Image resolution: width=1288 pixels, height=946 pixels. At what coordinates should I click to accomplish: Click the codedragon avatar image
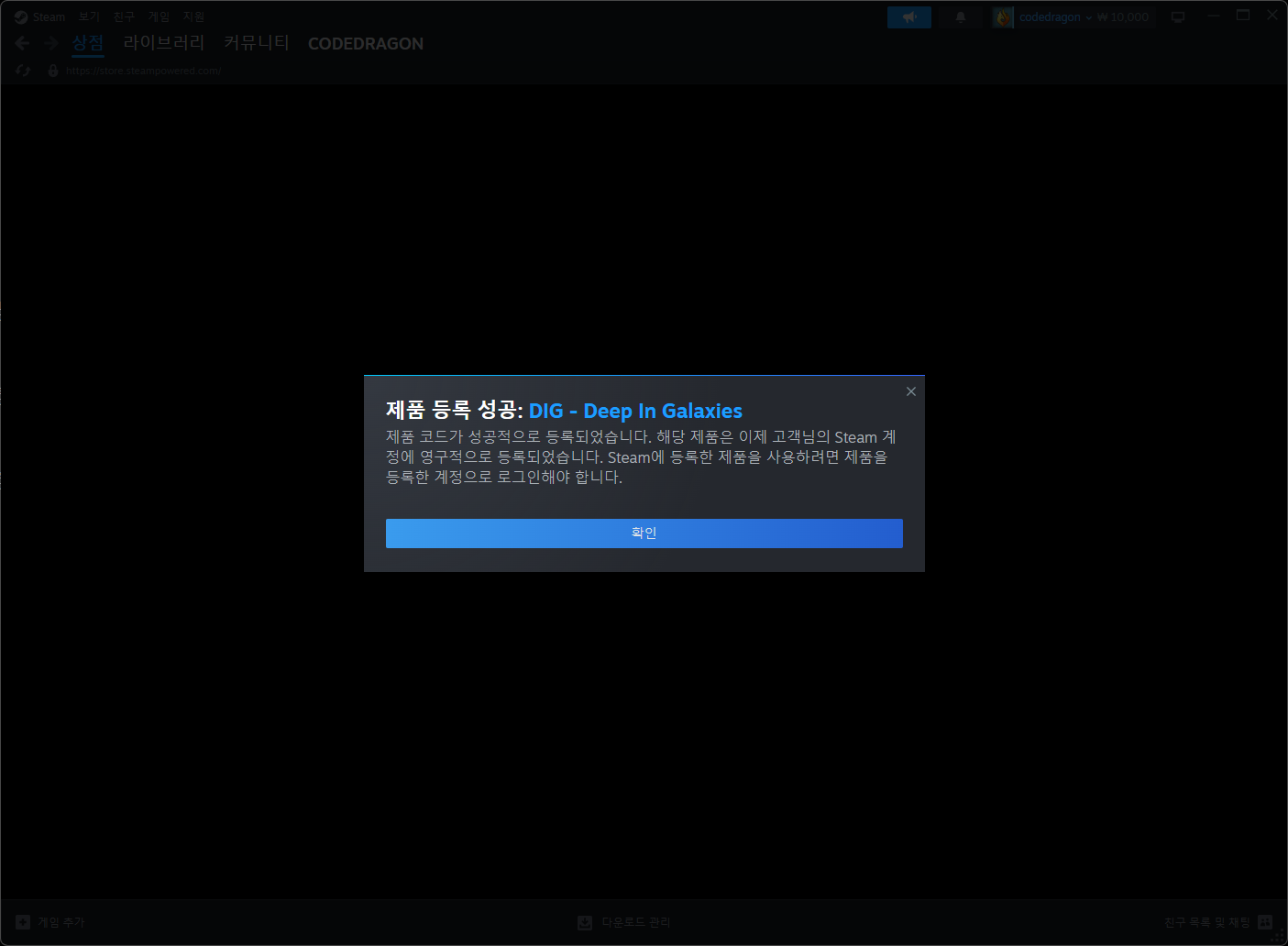[x=1004, y=17]
